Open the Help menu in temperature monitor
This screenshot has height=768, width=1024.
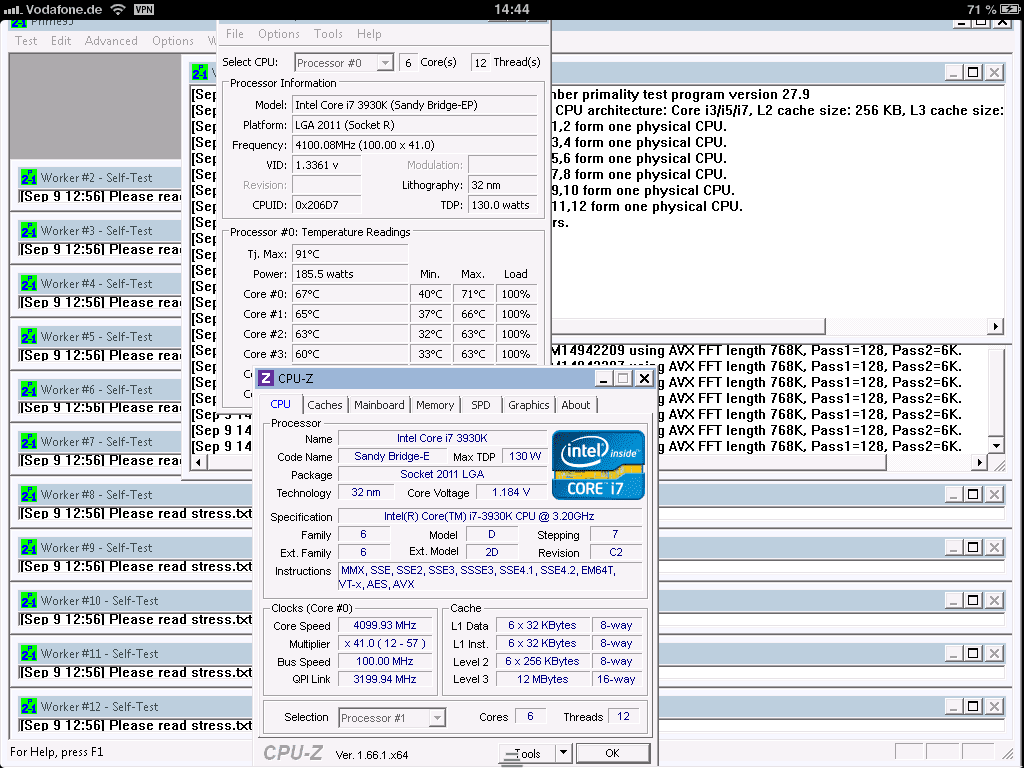(x=369, y=34)
